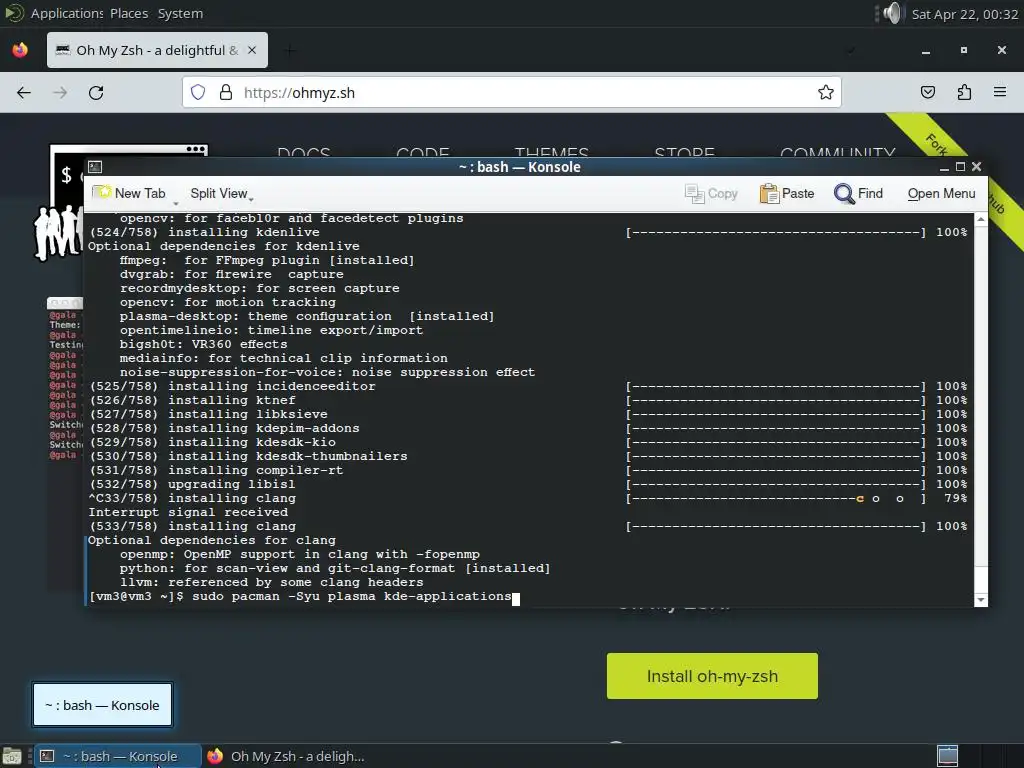1024x768 pixels.
Task: Open the Konsole Open Menu
Action: tap(941, 193)
